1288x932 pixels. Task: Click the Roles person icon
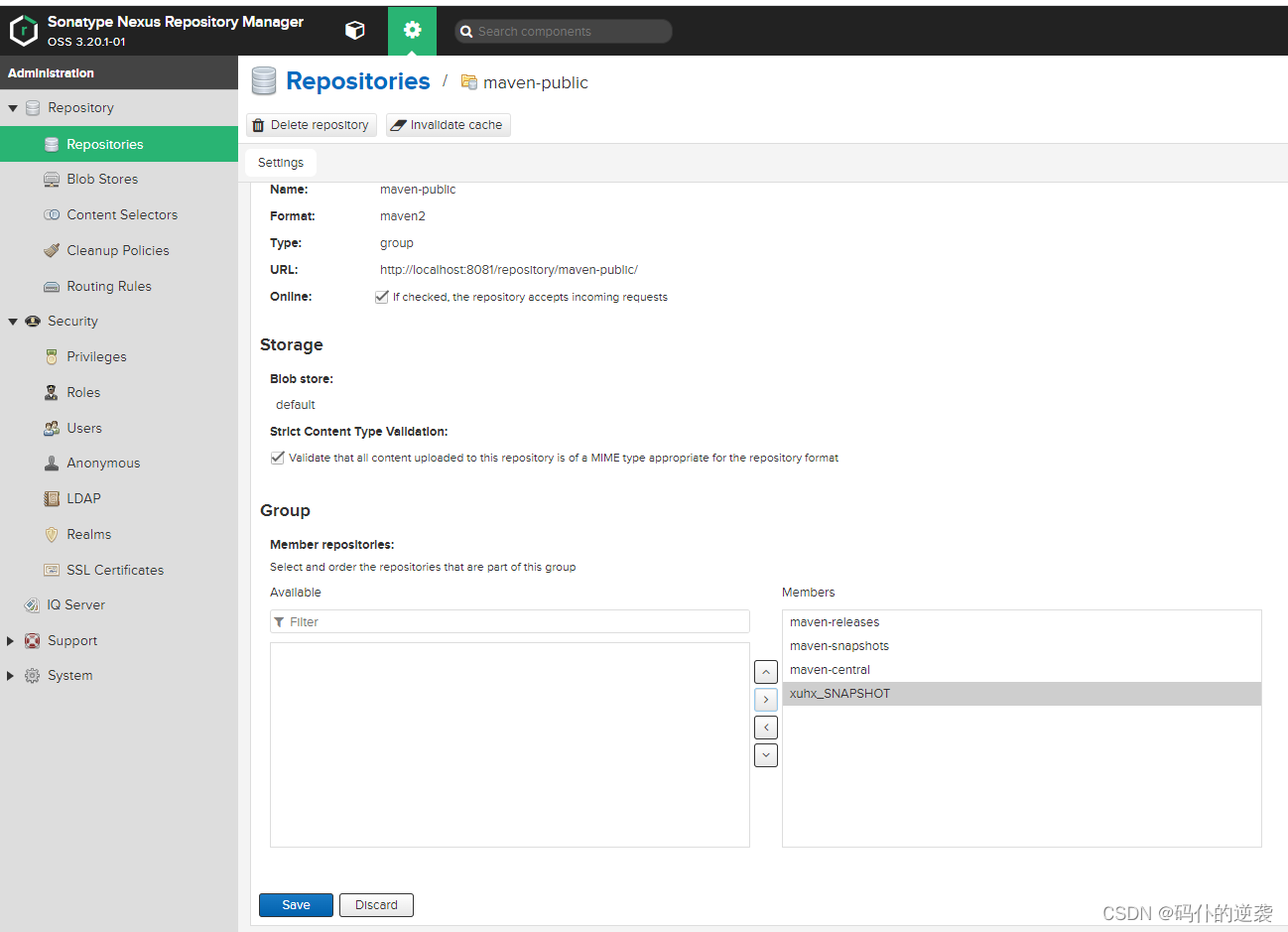(52, 393)
